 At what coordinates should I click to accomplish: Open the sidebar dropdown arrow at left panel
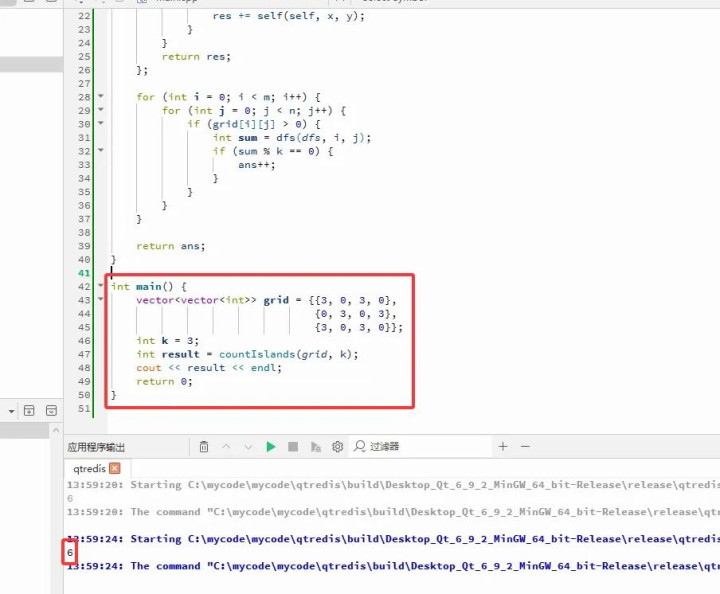[11, 411]
